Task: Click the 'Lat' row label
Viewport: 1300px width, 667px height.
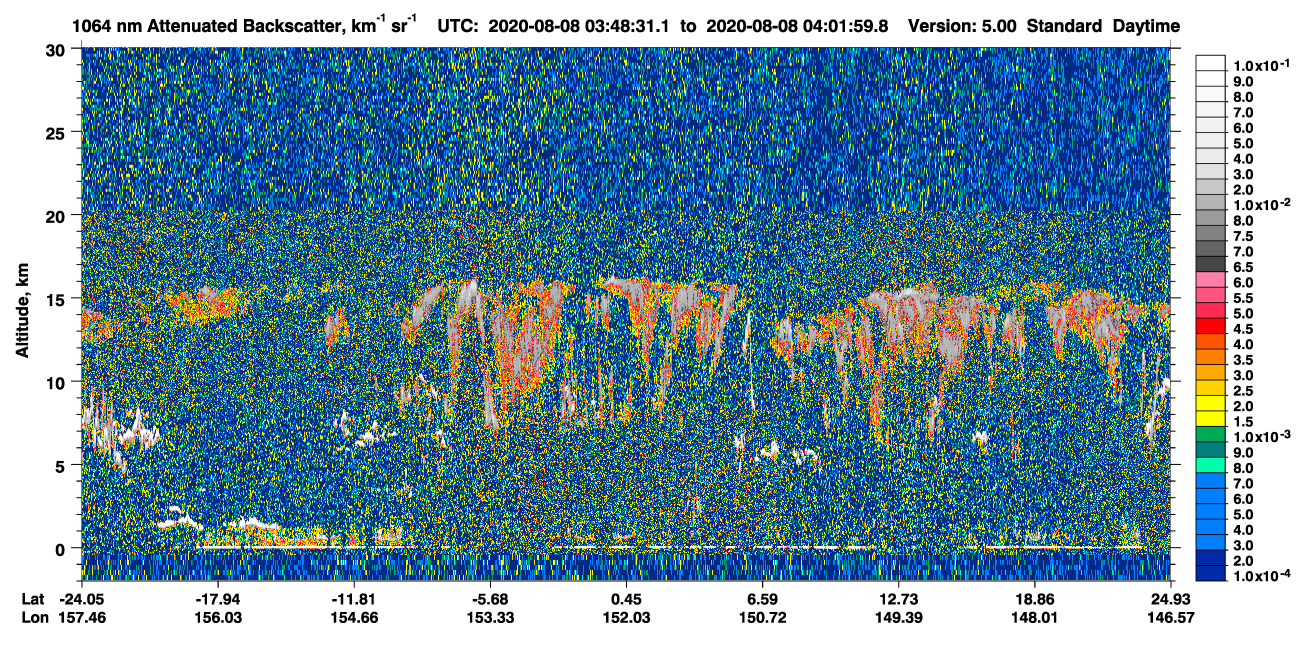Action: (x=32, y=599)
